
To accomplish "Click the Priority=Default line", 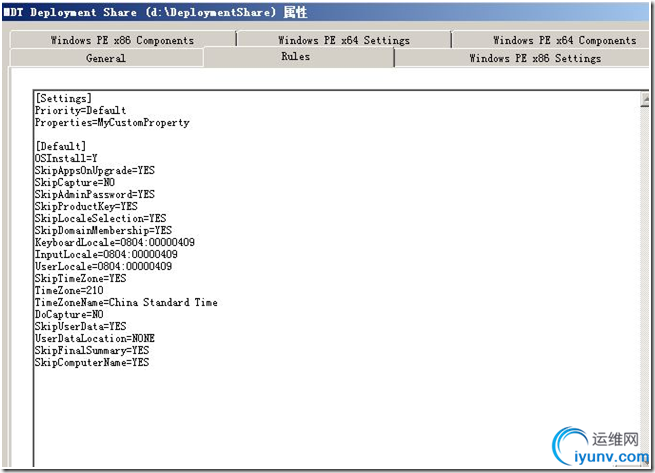I will pyautogui.click(x=80, y=110).
